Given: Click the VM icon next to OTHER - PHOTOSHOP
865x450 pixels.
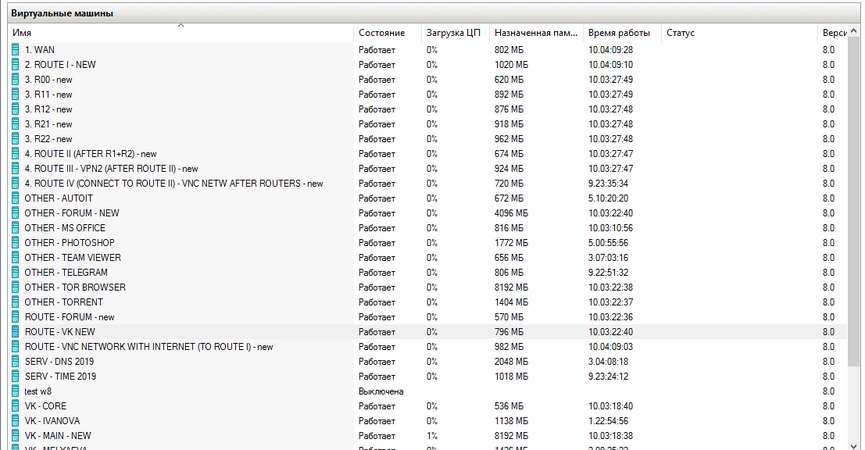Looking at the screenshot, I should [15, 242].
